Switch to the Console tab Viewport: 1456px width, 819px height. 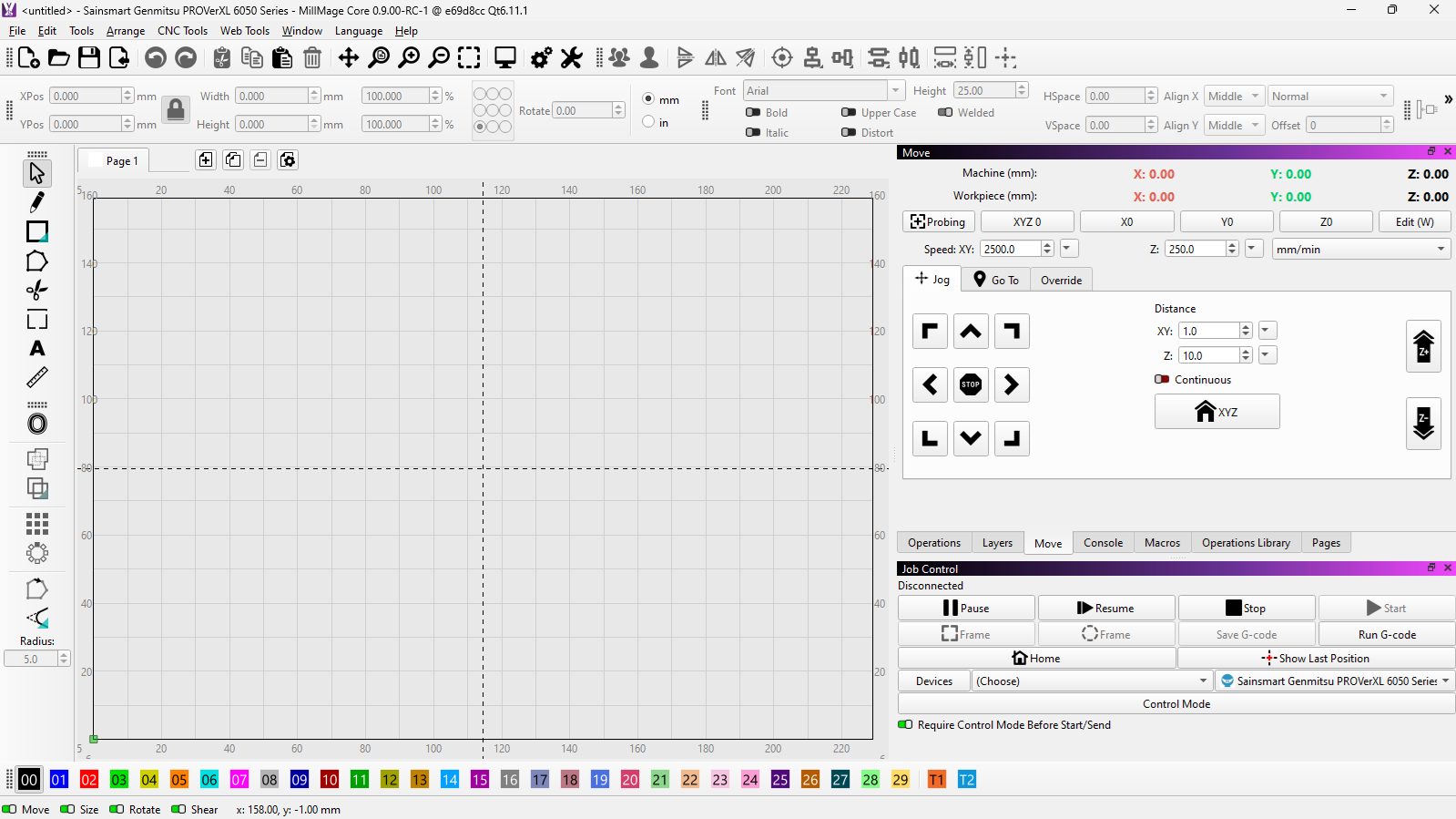click(x=1103, y=543)
